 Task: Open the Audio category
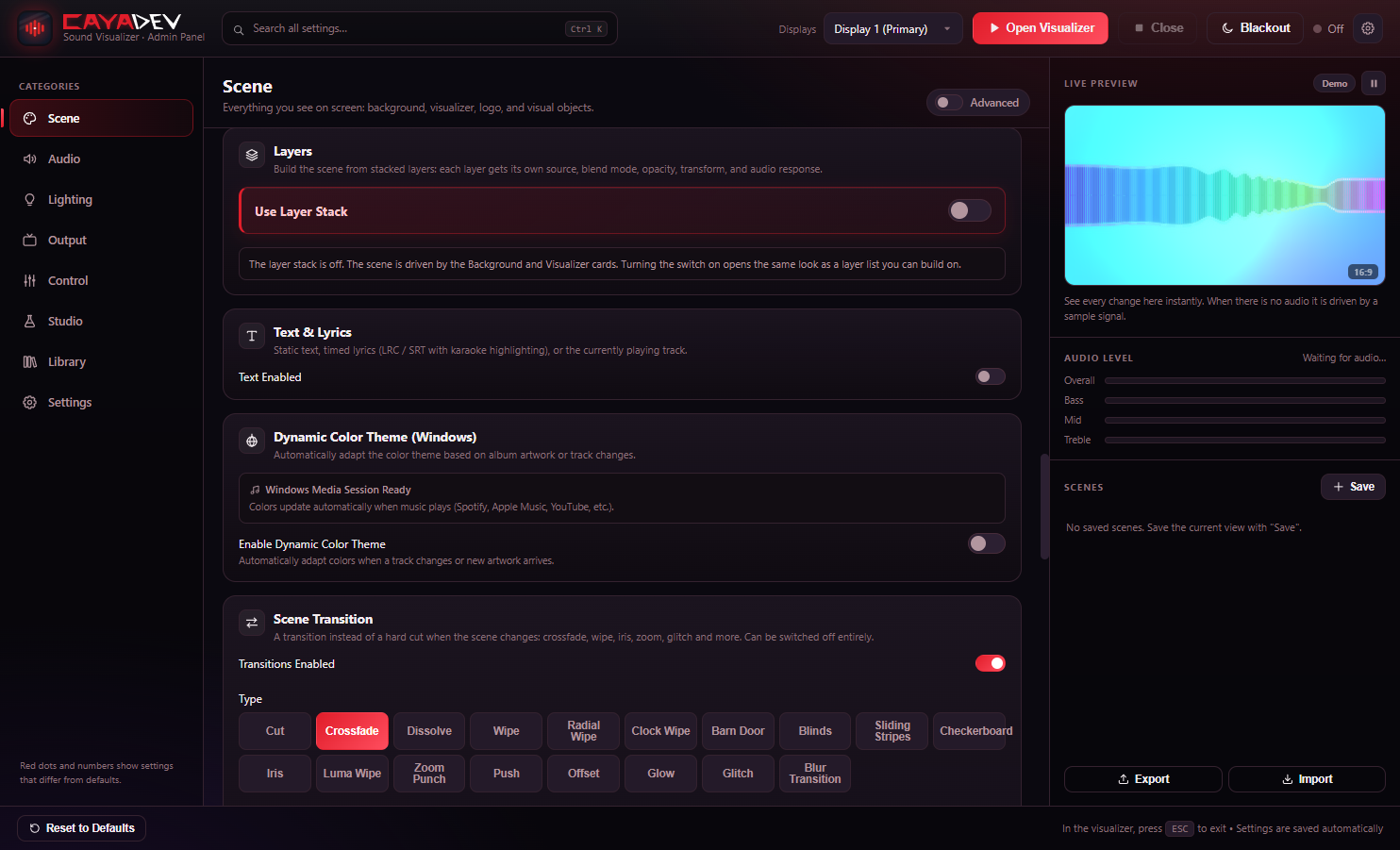[101, 158]
